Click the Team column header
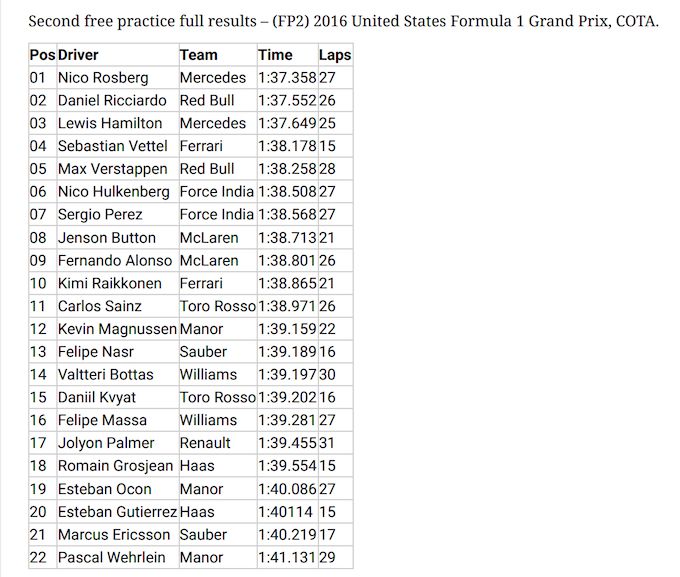 [199, 55]
